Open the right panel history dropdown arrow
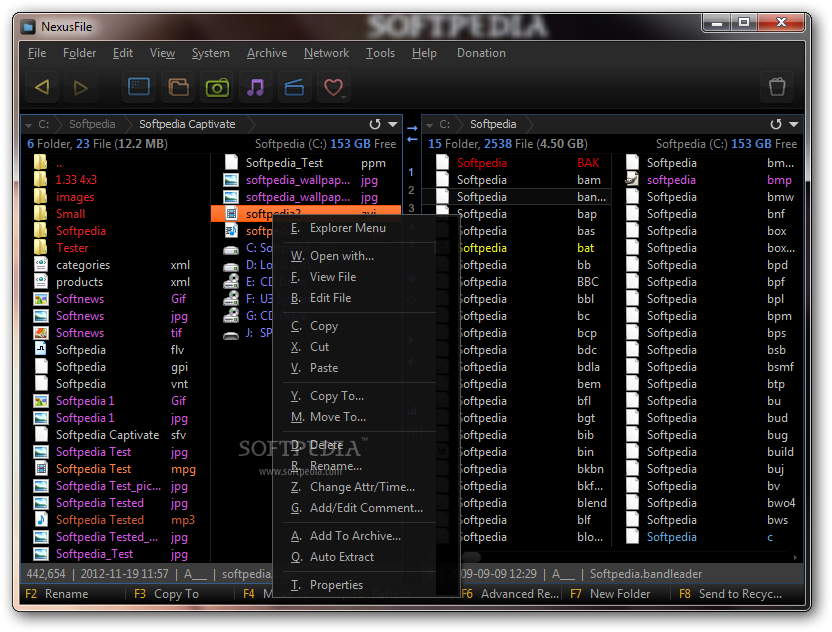This screenshot has width=832, height=632. (x=794, y=124)
